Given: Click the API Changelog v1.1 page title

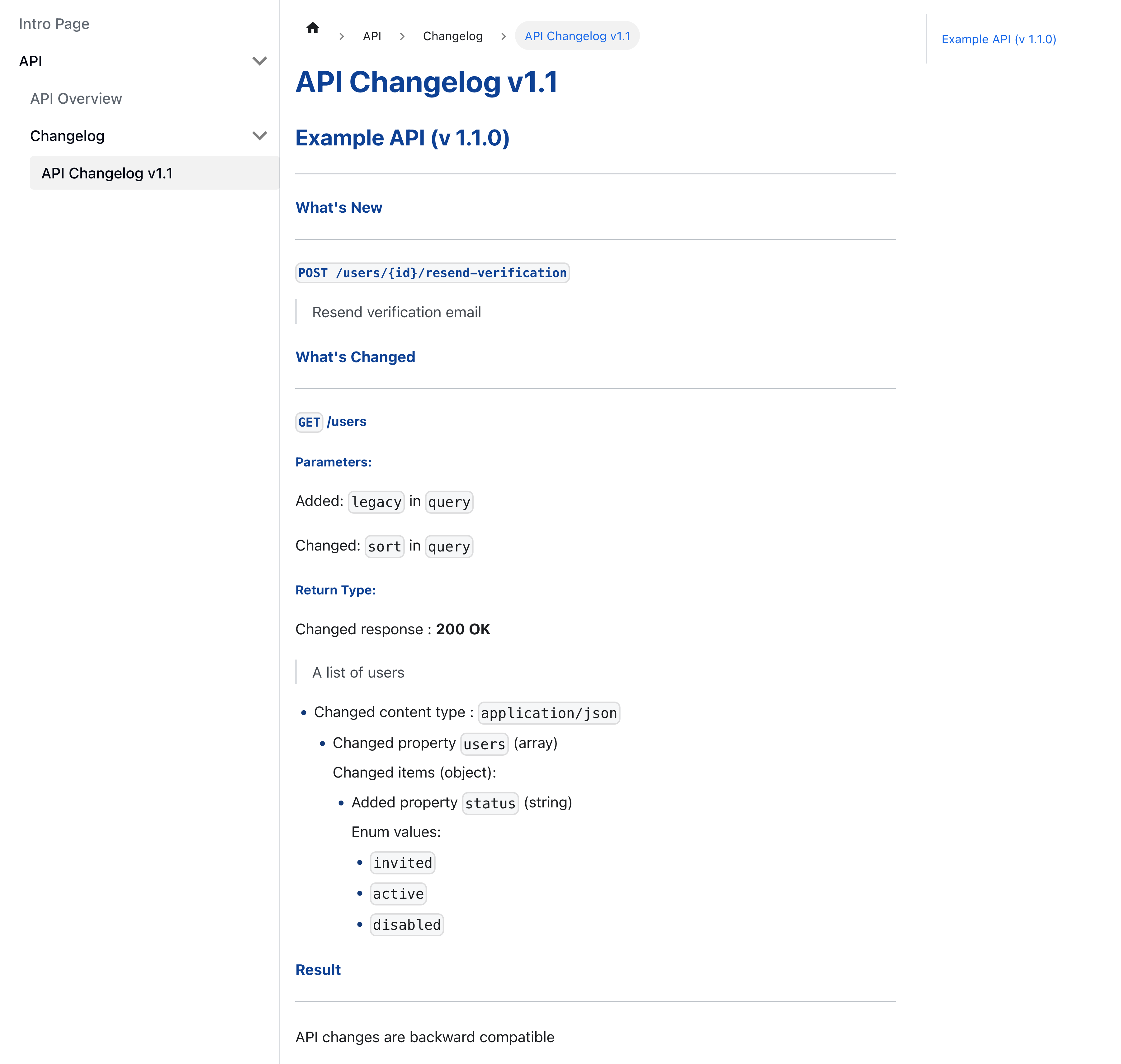Looking at the screenshot, I should (x=427, y=82).
